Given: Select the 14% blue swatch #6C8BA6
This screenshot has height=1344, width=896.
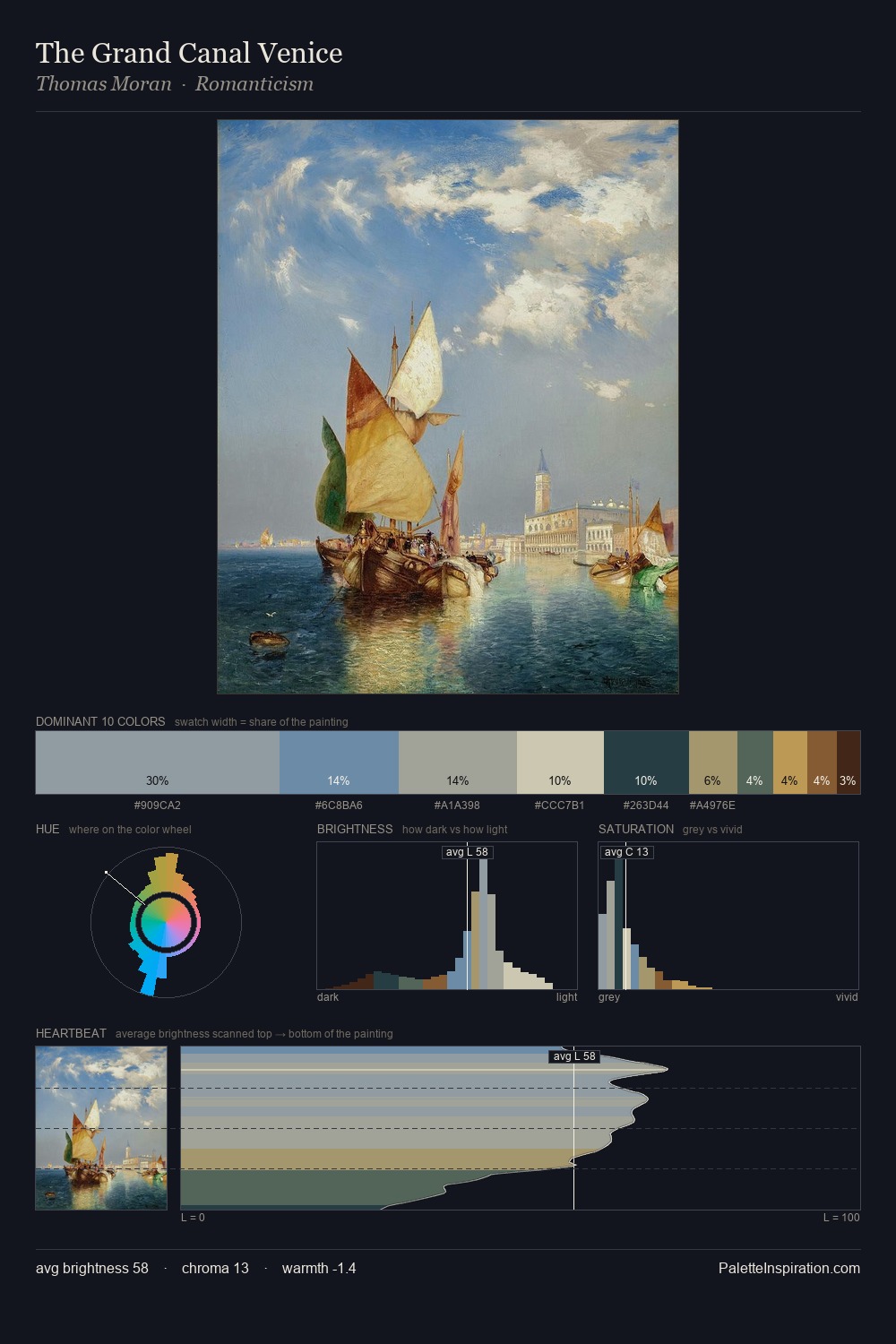Looking at the screenshot, I should [339, 762].
